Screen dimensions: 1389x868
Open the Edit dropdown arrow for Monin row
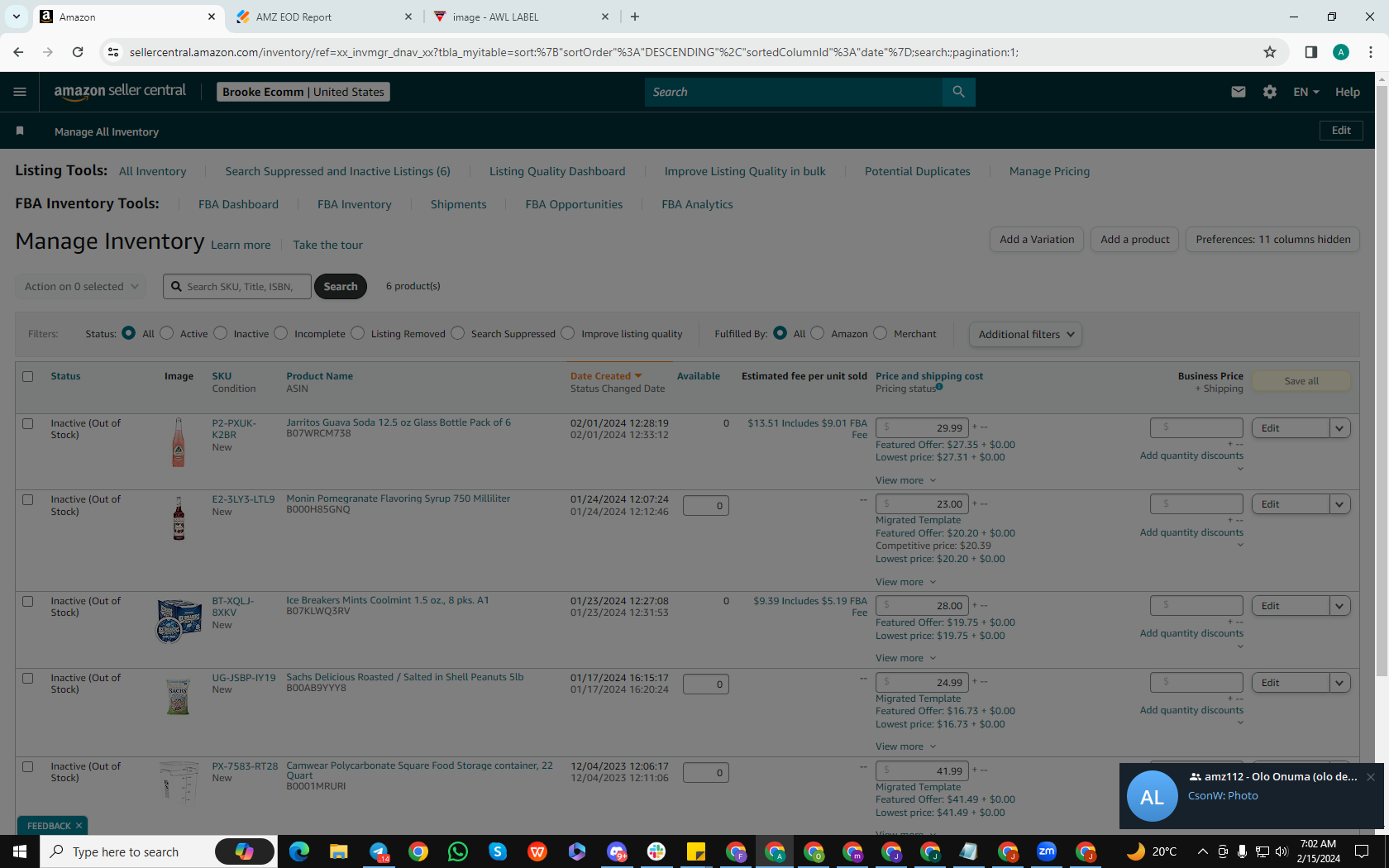(x=1339, y=504)
